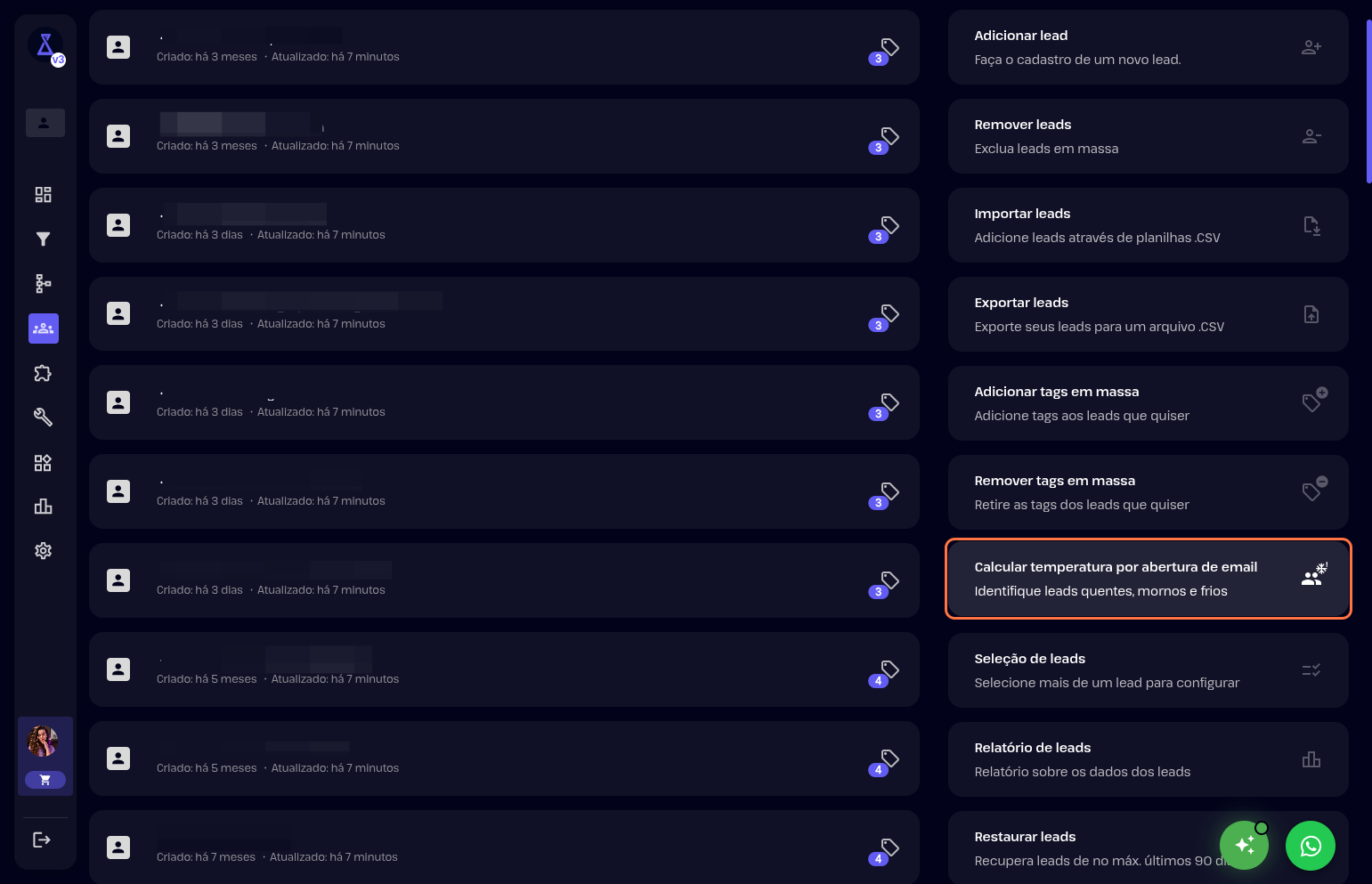Open Importar leads menu entry
This screenshot has height=884, width=1372.
[x=1148, y=225]
